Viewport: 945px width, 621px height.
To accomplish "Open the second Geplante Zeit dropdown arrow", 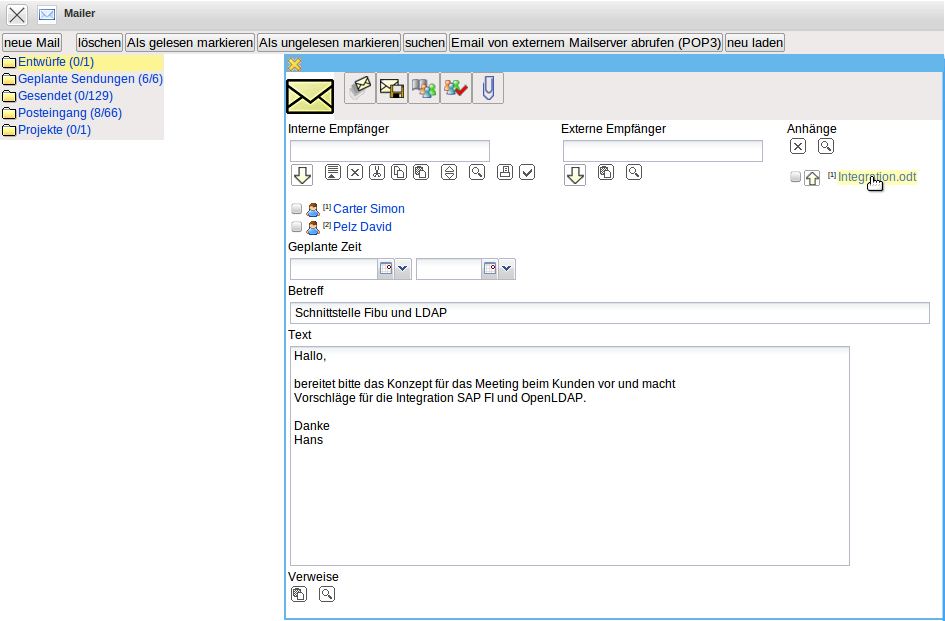I will 507,269.
